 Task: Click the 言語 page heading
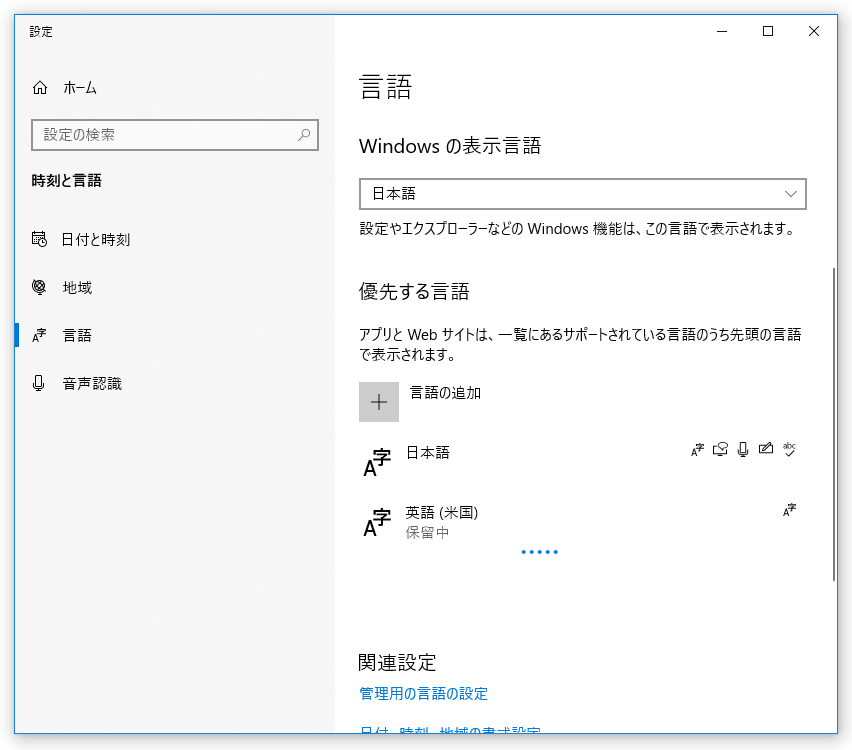[385, 87]
